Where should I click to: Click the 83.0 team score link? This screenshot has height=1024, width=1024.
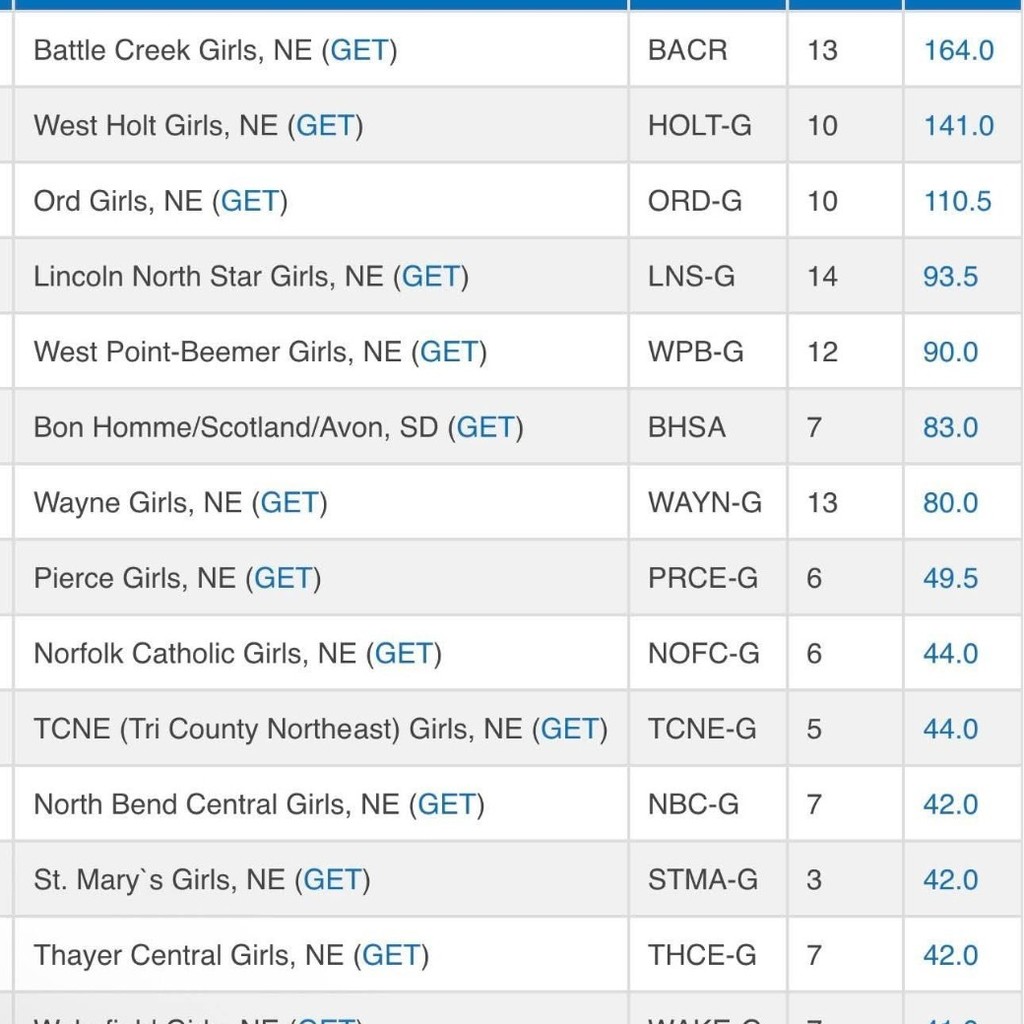950,428
